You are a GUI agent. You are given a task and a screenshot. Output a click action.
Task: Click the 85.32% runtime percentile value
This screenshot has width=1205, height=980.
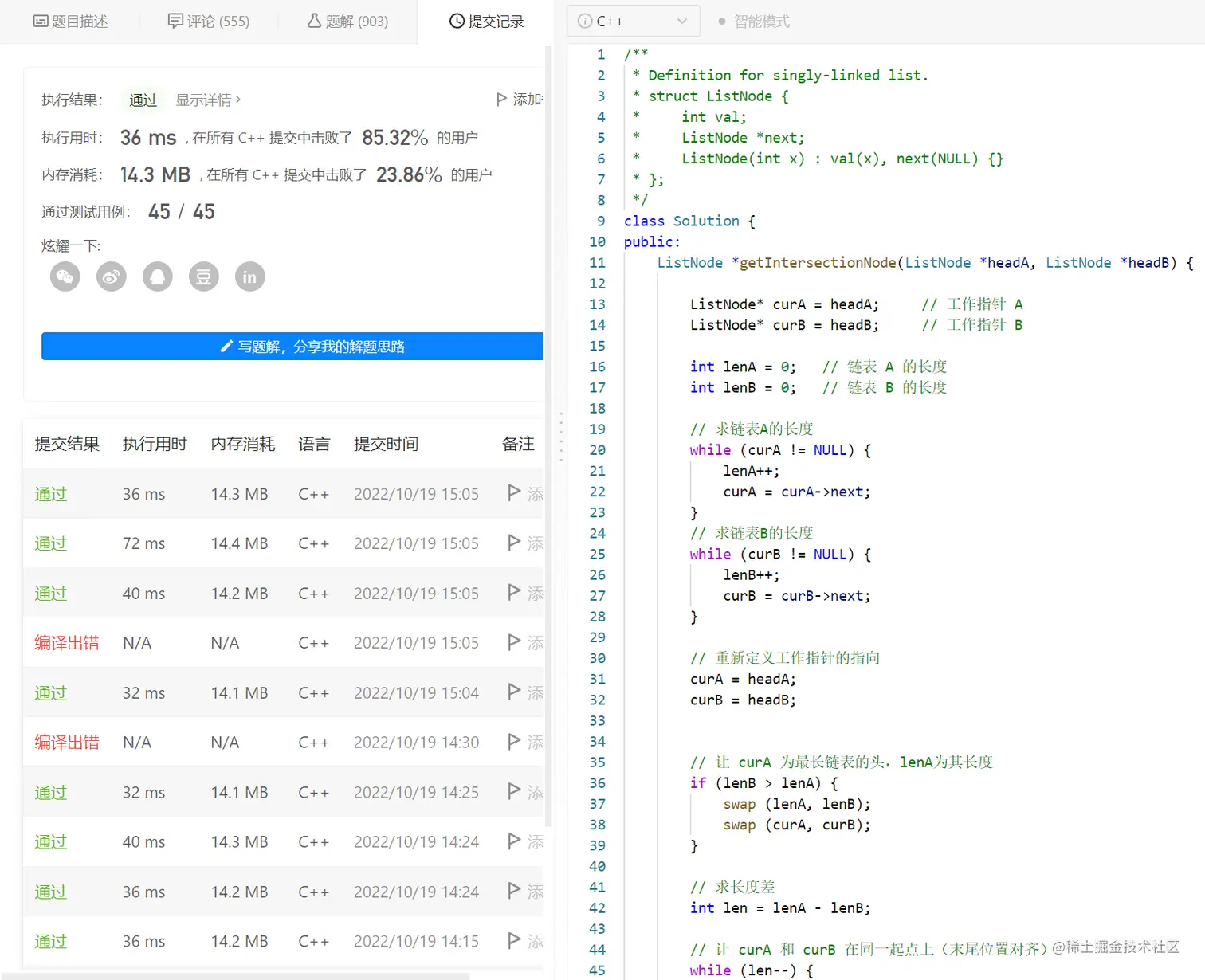pyautogui.click(x=395, y=137)
